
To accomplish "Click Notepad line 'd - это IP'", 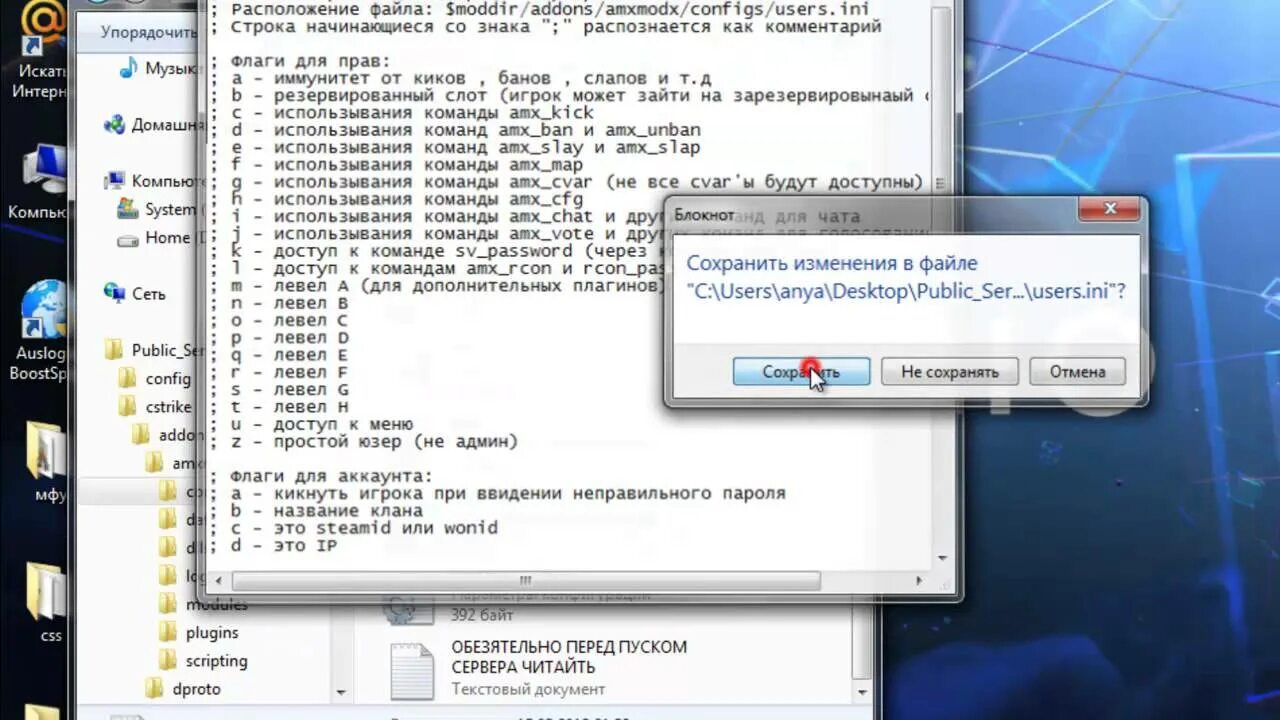I will (273, 545).
